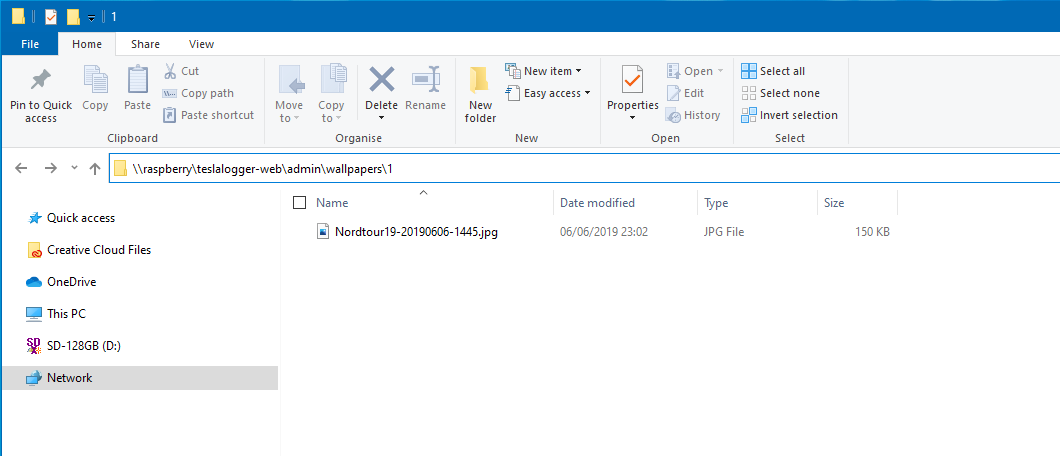Sort files by Date modified column
The width and height of the screenshot is (1060, 456).
[597, 203]
